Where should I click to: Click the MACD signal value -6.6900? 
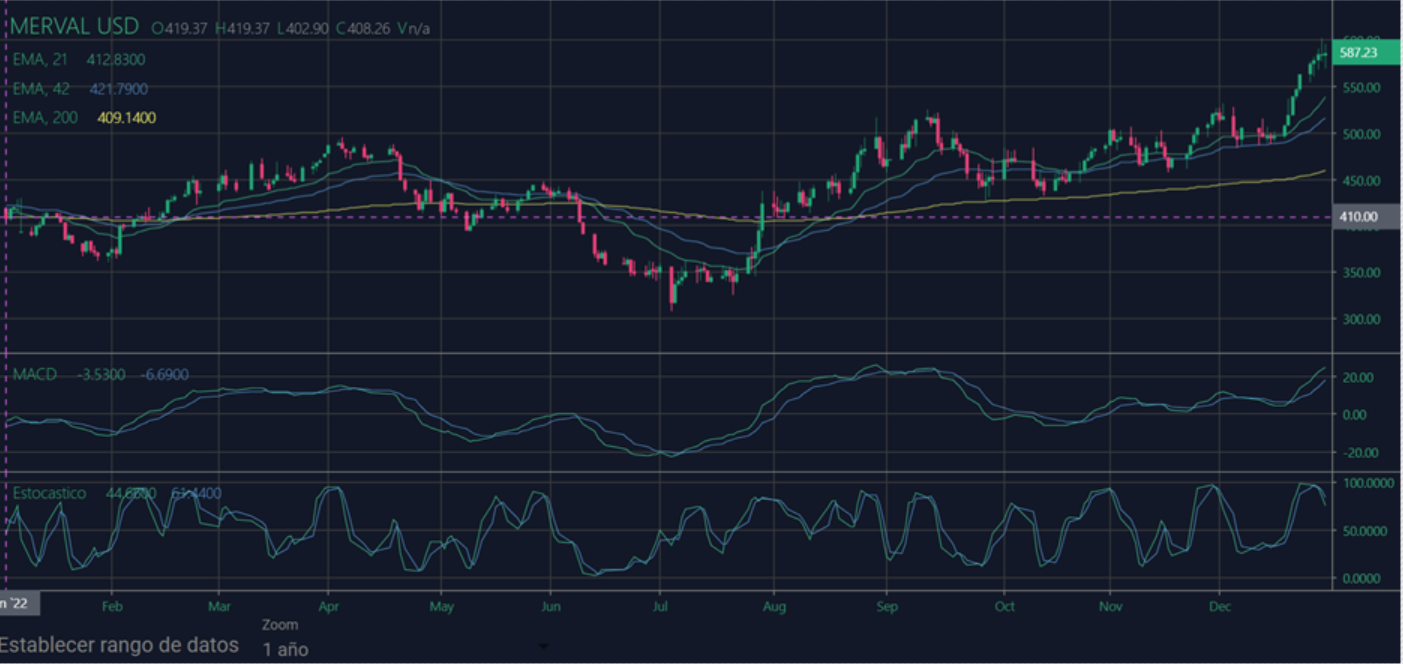[x=164, y=374]
